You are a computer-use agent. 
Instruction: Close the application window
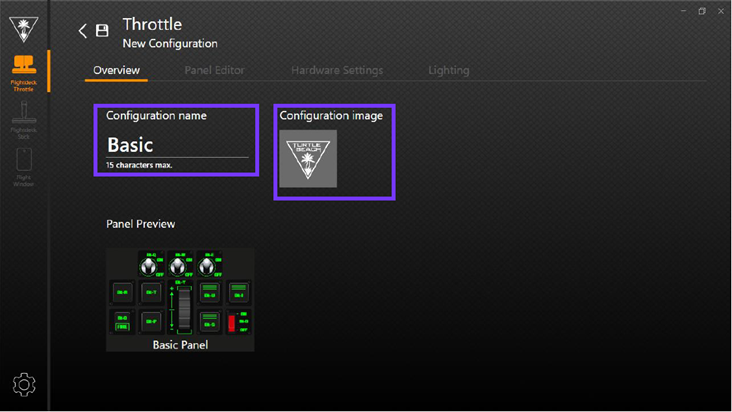coord(721,11)
